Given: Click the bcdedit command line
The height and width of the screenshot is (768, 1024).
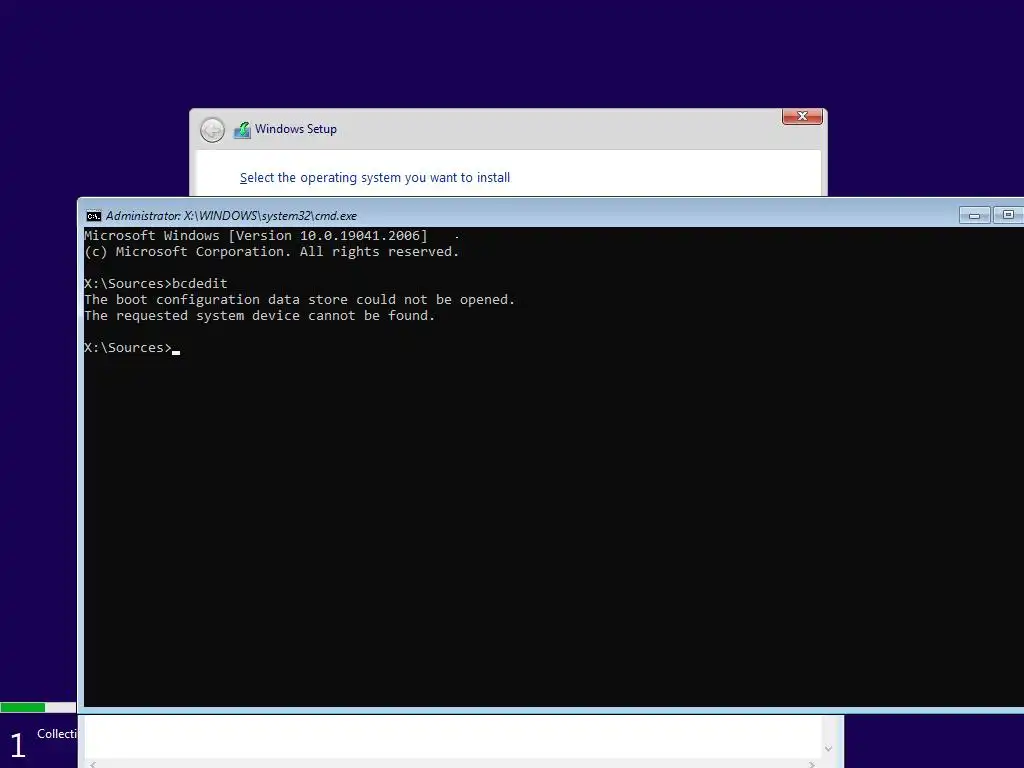Looking at the screenshot, I should pos(156,283).
